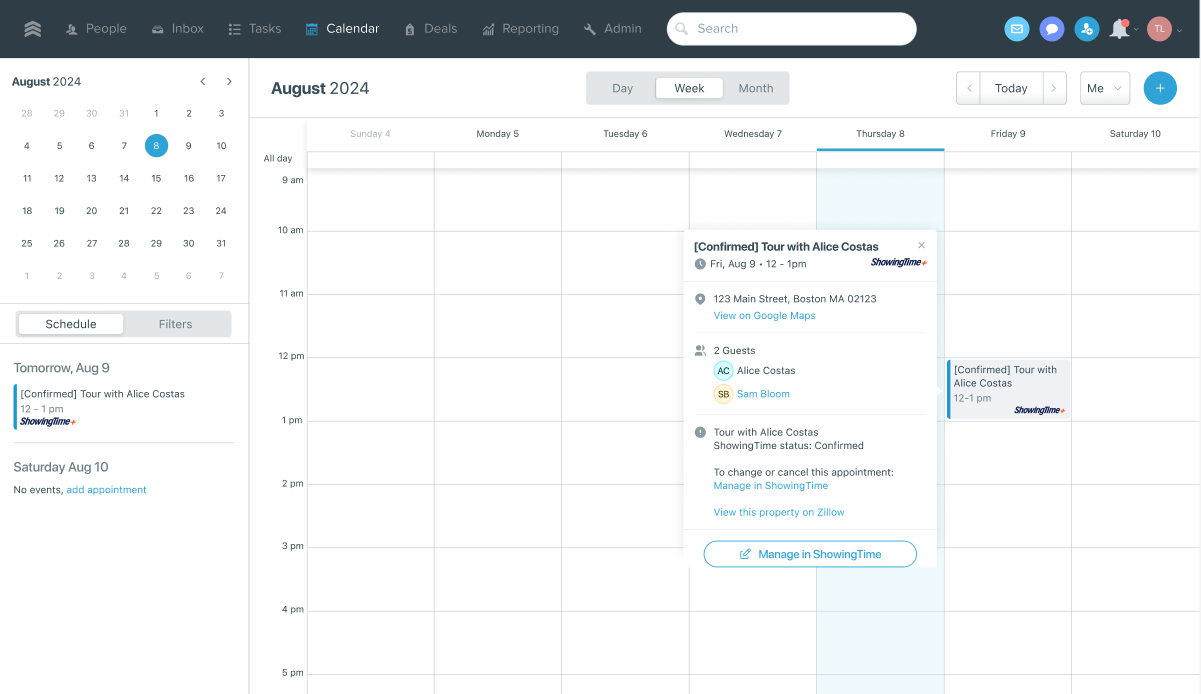This screenshot has height=694, width=1201.
Task: Click View on Google Maps link
Action: (764, 316)
